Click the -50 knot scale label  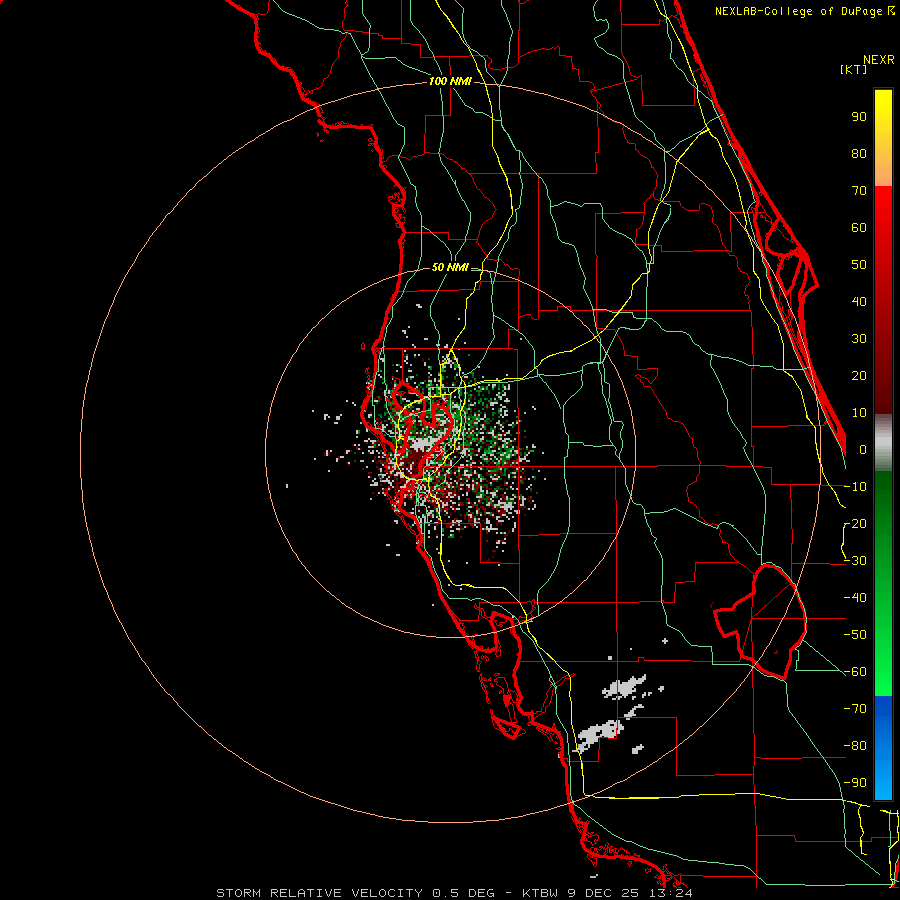(855, 635)
